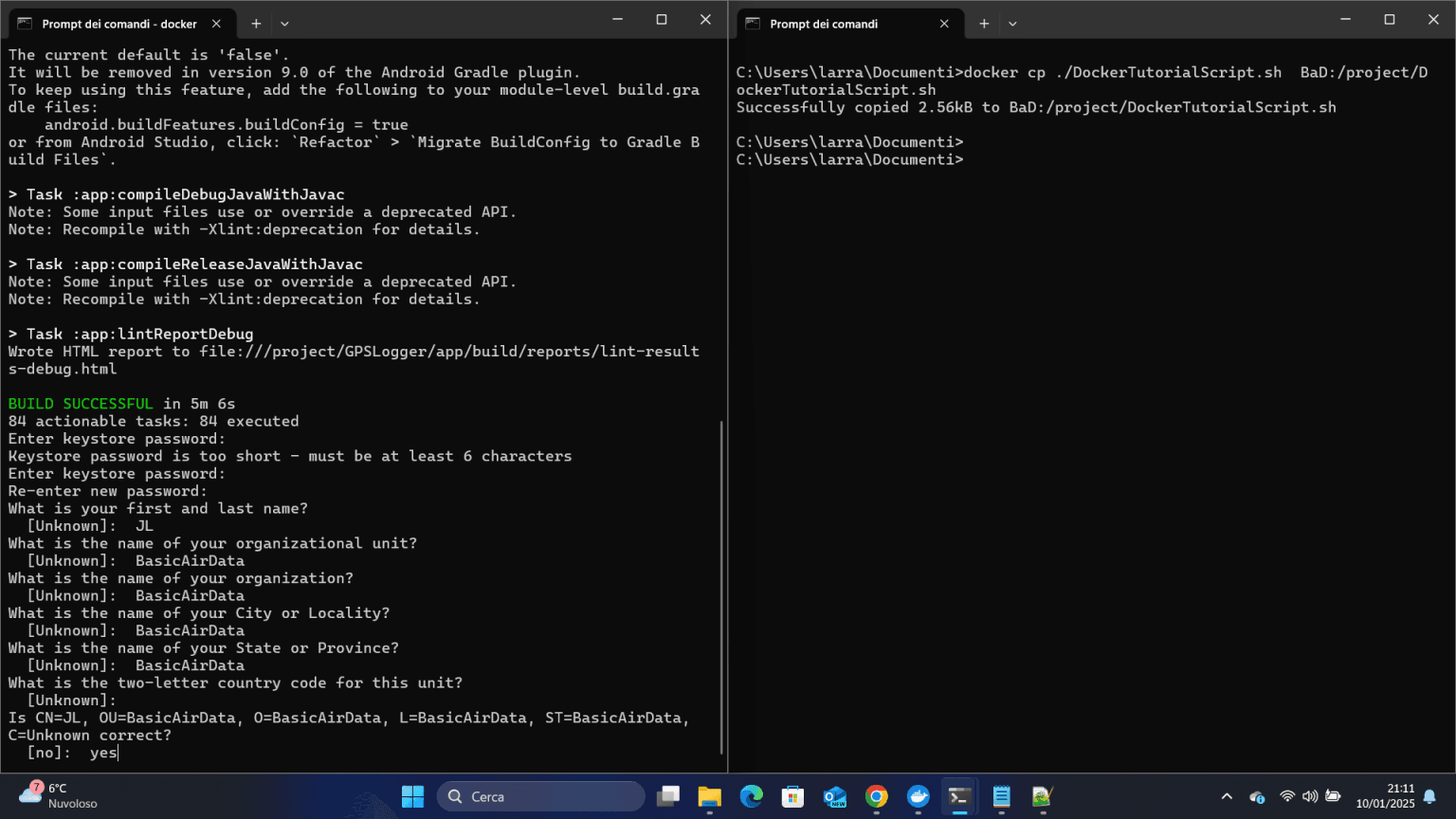
Task: Open tab dropdown in right terminal window
Action: point(1012,24)
